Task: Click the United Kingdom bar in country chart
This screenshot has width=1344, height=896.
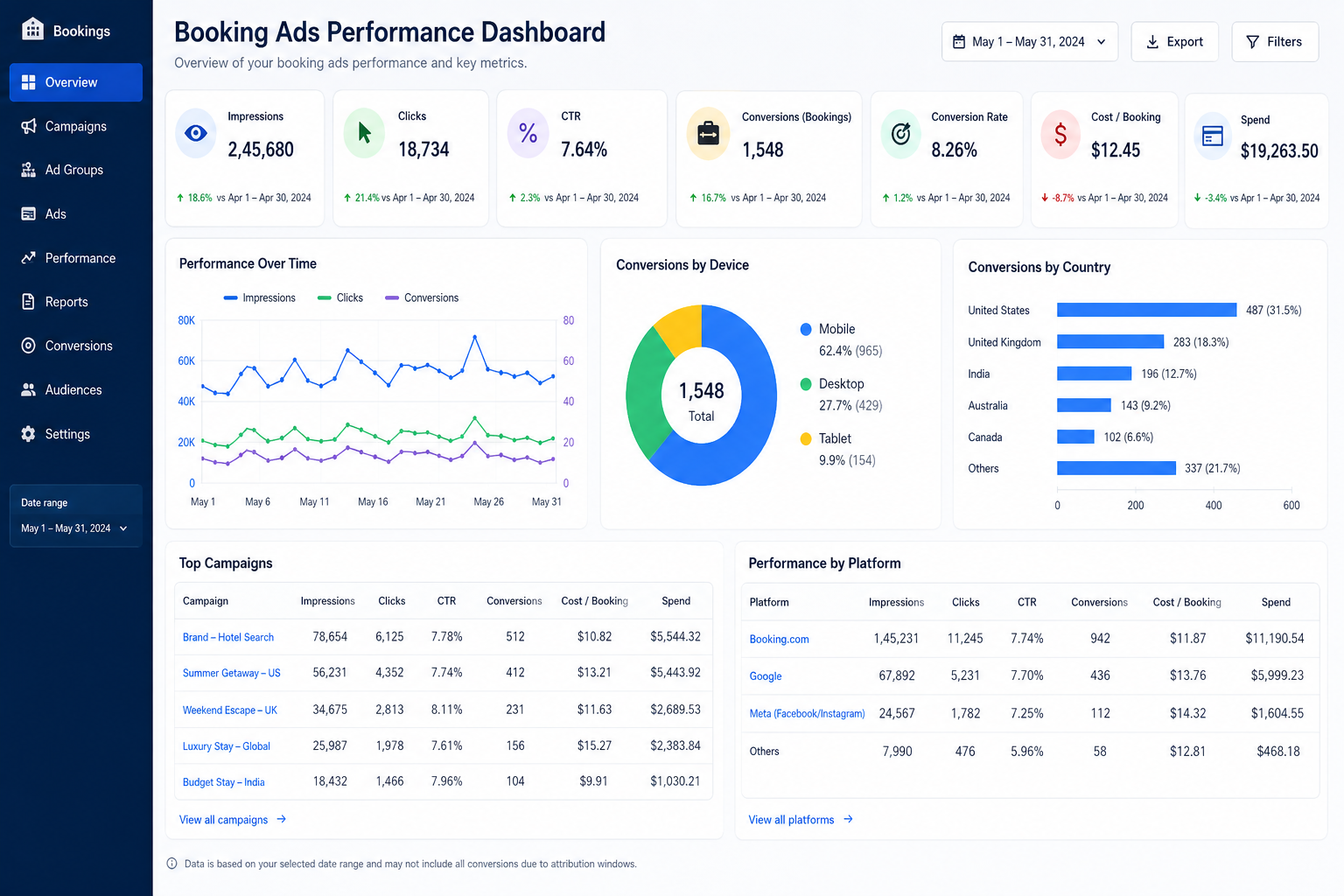Action: tap(1110, 342)
